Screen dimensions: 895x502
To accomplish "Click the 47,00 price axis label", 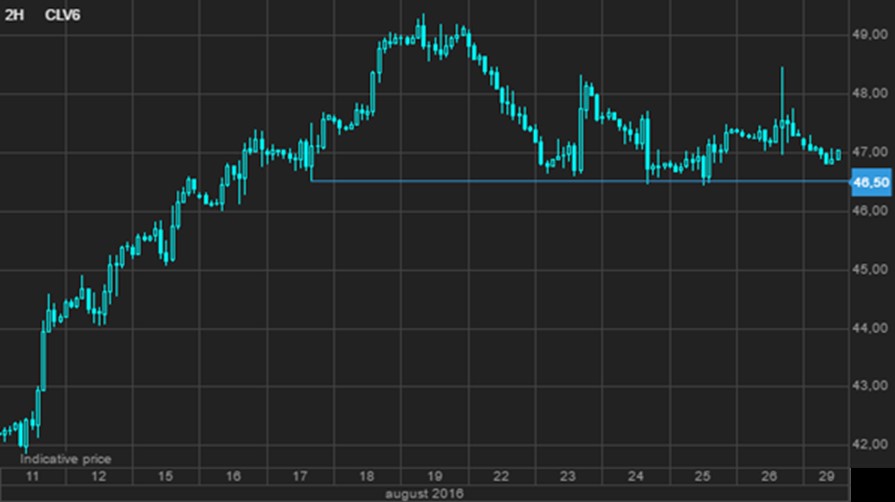I will 870,152.
